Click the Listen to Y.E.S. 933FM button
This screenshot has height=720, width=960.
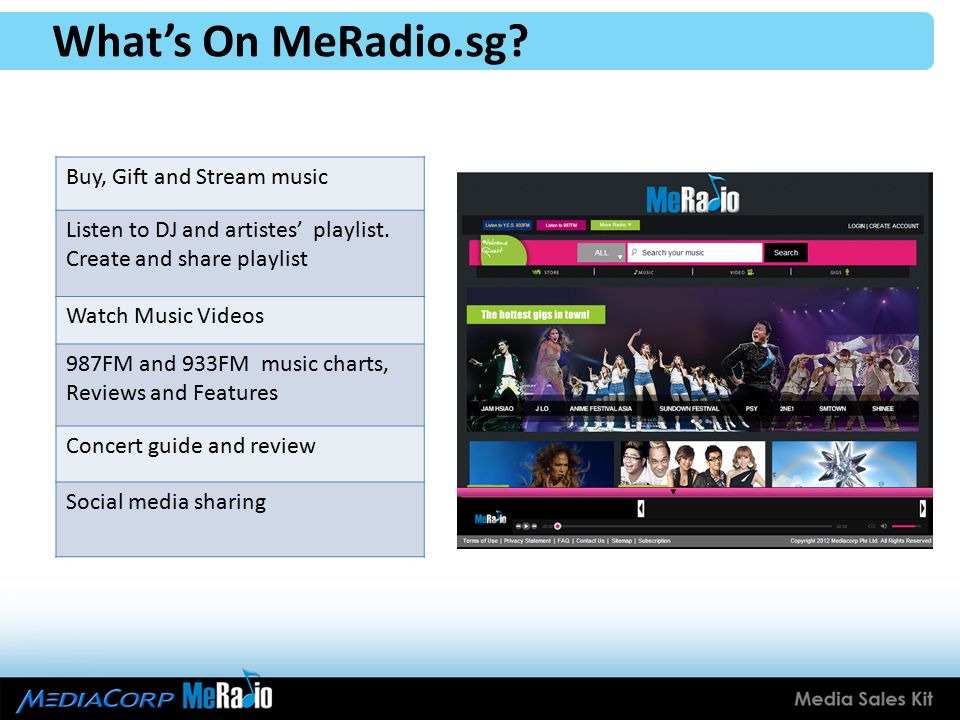click(507, 225)
